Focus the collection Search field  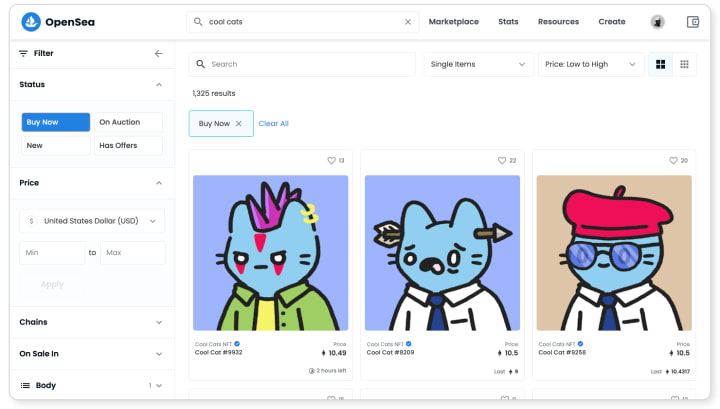pyautogui.click(x=302, y=64)
